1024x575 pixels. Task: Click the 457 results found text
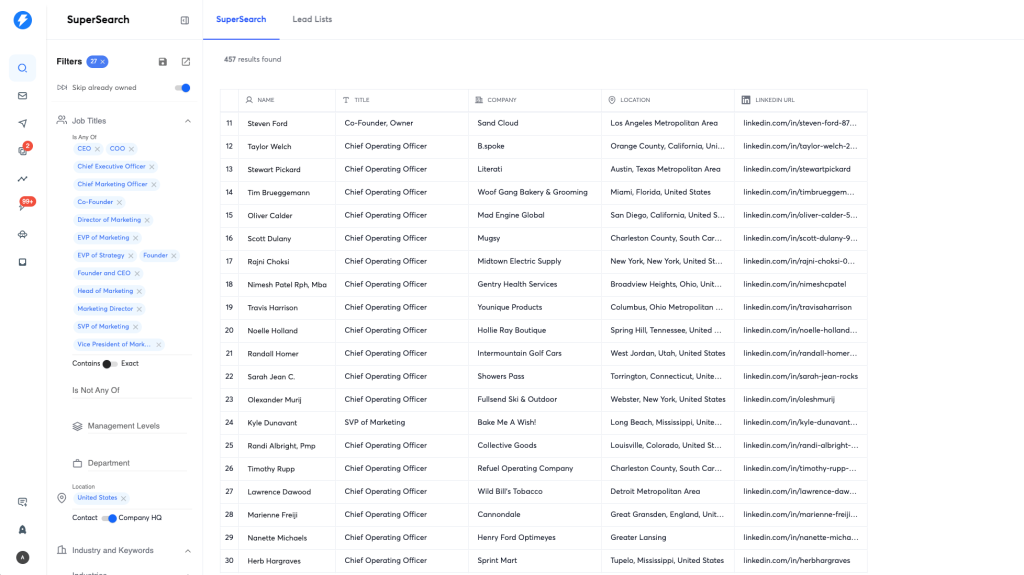coord(253,59)
